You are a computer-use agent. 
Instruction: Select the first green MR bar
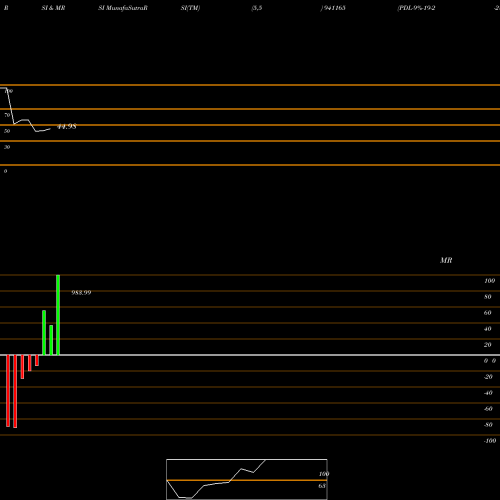[44, 333]
